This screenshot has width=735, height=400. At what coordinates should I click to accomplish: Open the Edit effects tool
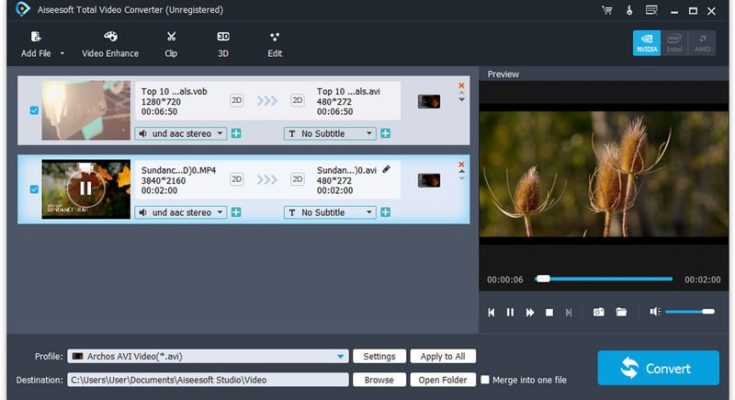point(275,37)
